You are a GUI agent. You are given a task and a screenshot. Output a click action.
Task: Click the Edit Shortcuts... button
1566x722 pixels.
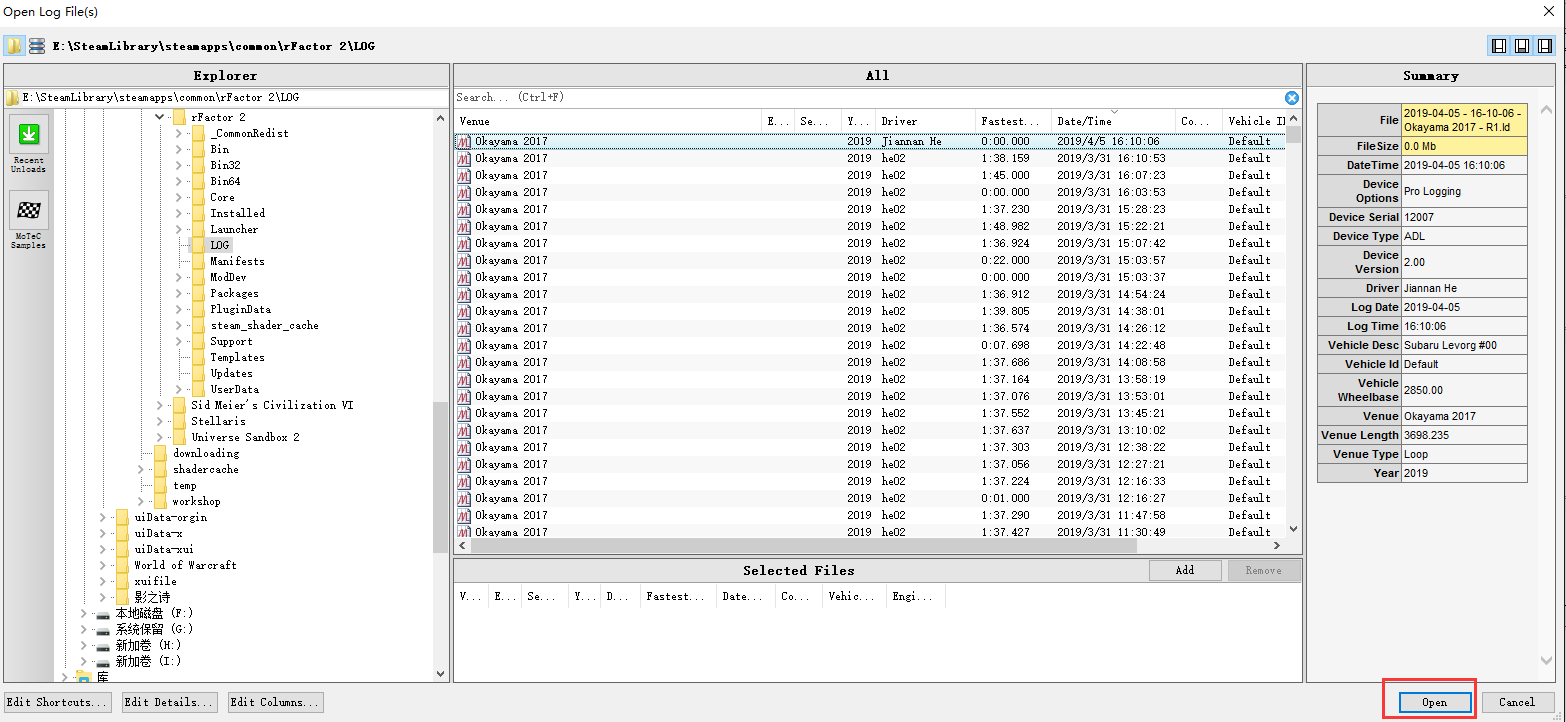click(x=58, y=702)
